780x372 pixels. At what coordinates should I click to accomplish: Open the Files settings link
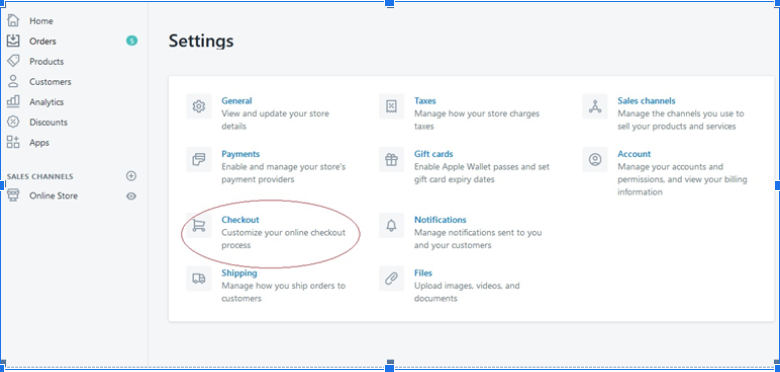click(x=423, y=273)
